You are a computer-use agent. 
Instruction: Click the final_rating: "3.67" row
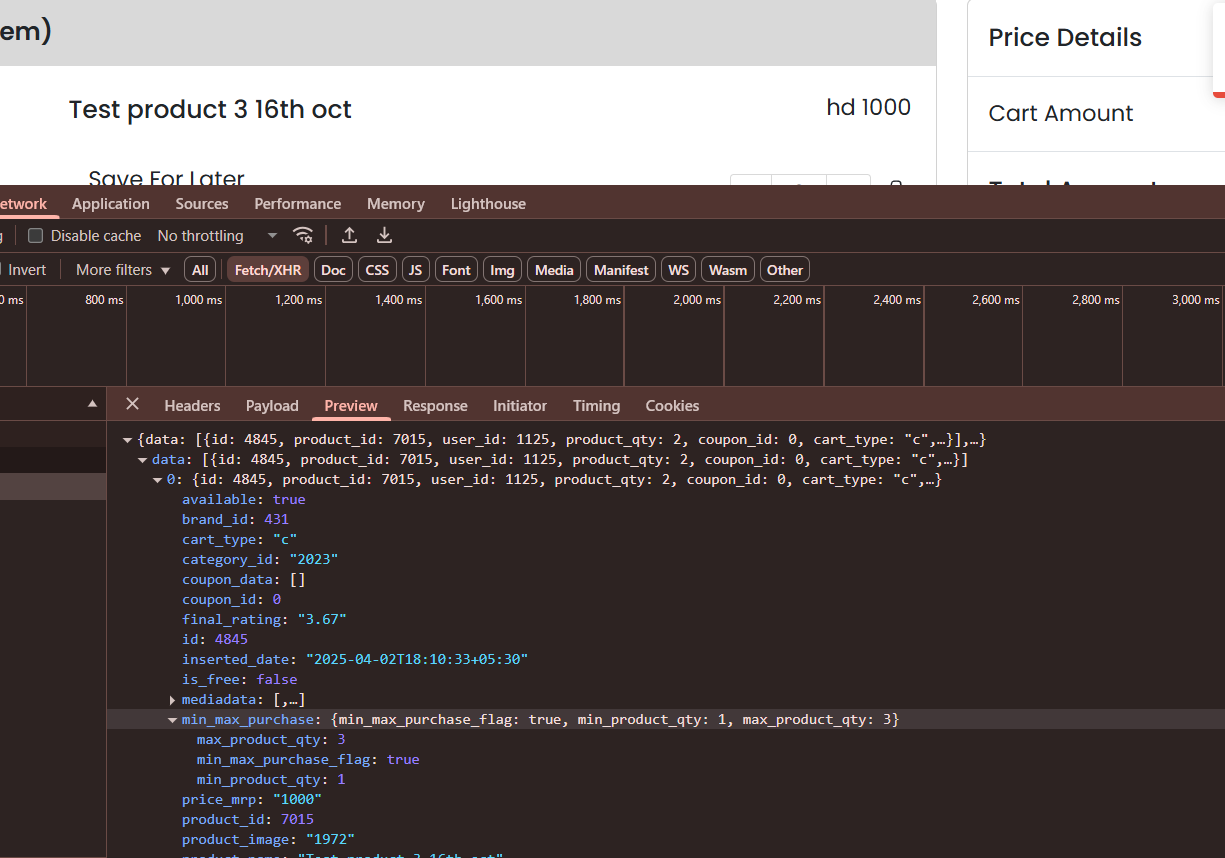[x=264, y=620]
